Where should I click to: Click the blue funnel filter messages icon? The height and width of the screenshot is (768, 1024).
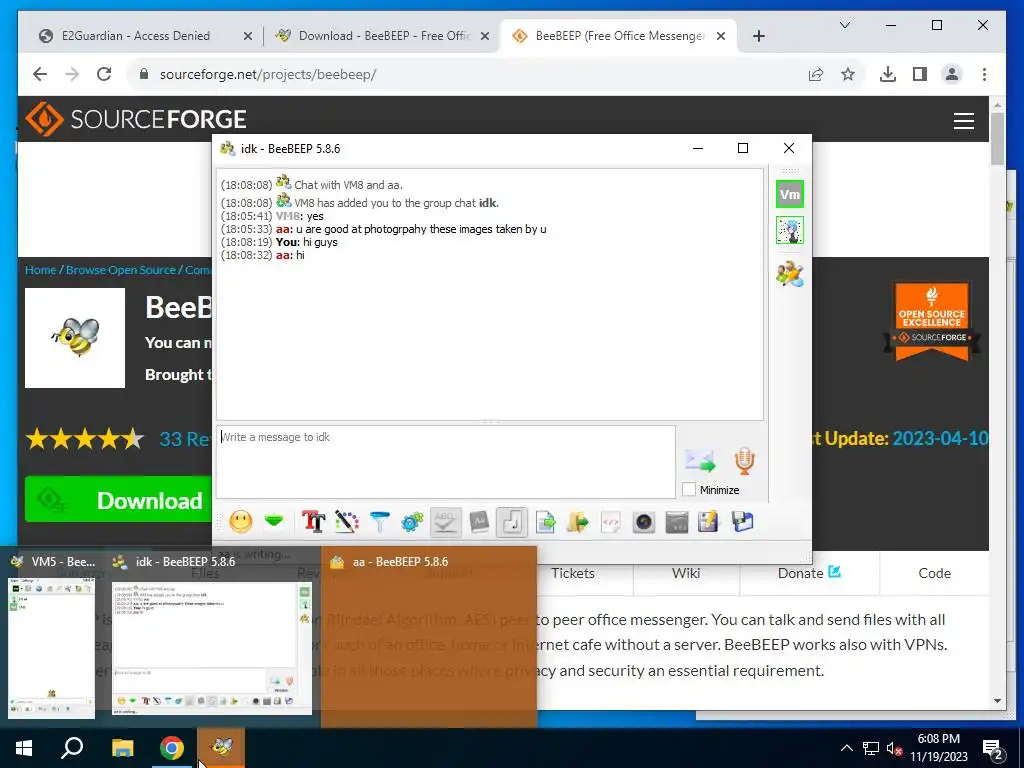(379, 522)
